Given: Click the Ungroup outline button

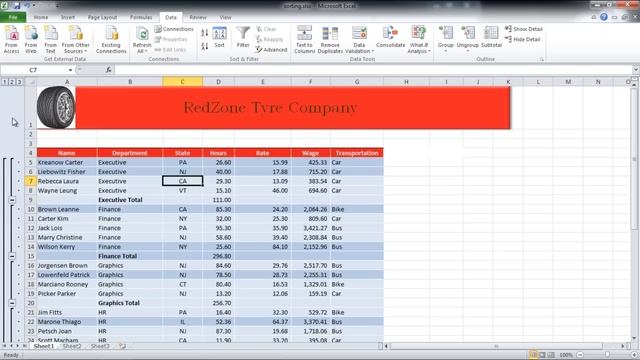Looking at the screenshot, I should pyautogui.click(x=467, y=39).
